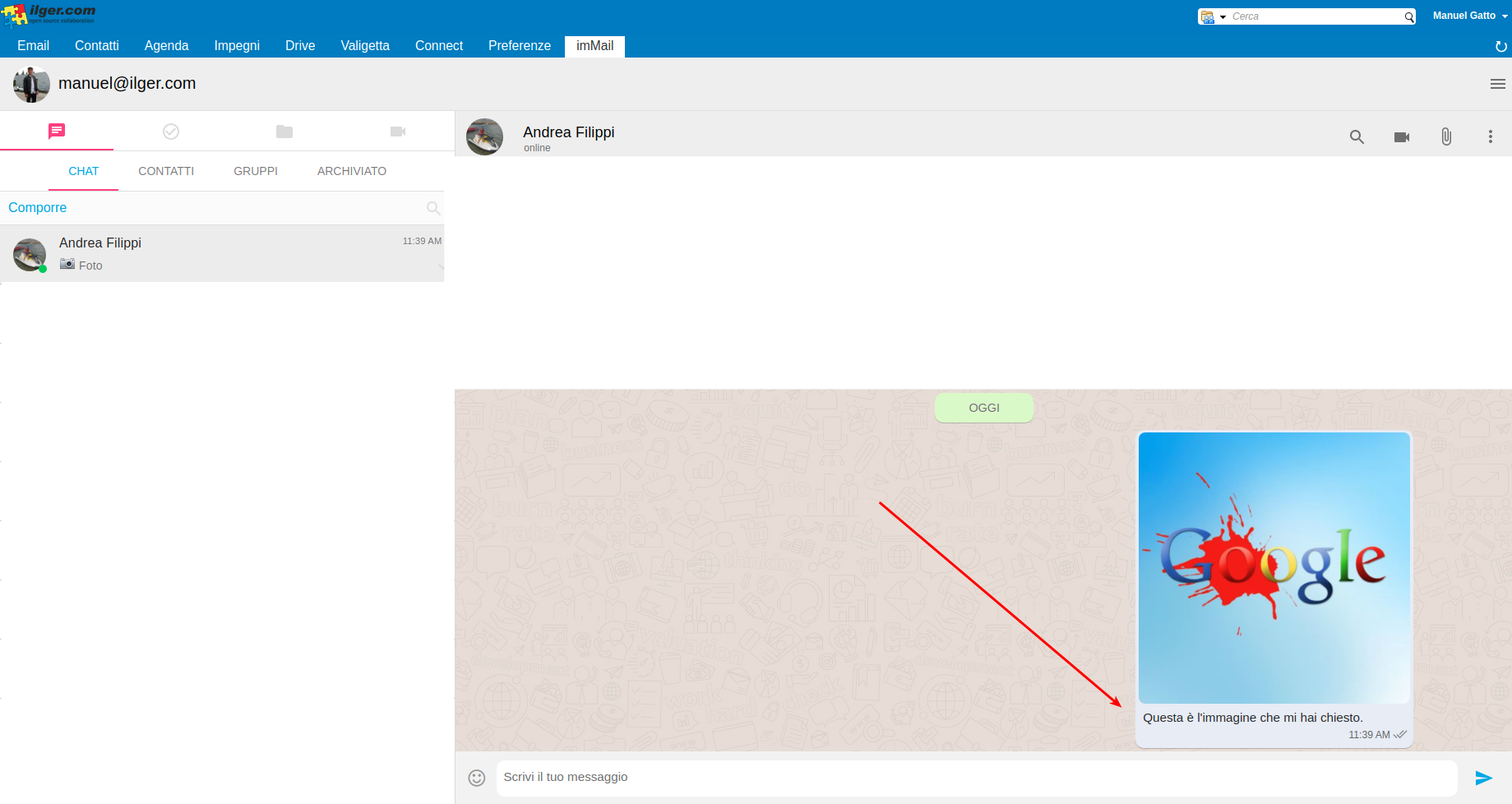
Task: Open the Preferenze tab
Action: pyautogui.click(x=520, y=46)
